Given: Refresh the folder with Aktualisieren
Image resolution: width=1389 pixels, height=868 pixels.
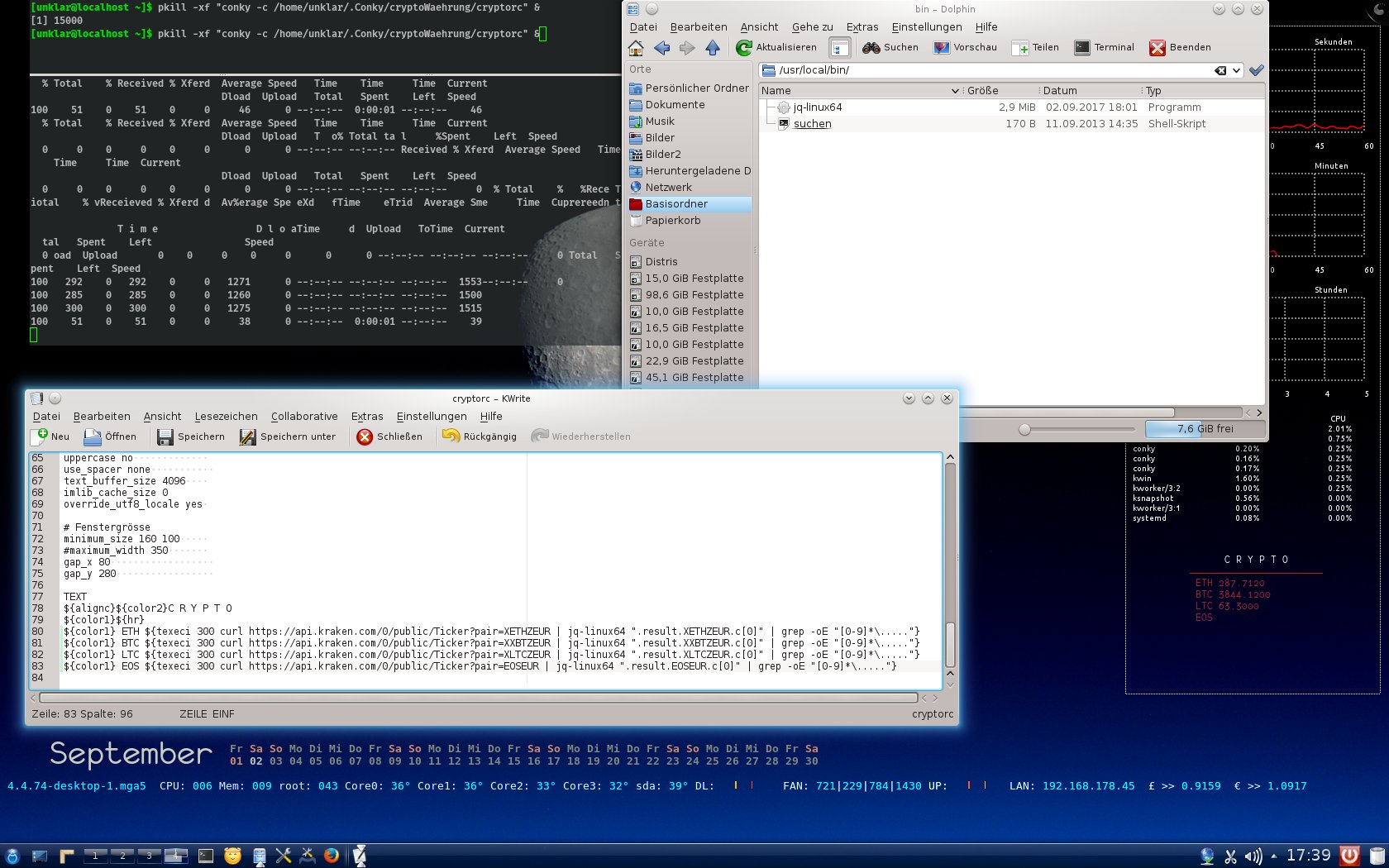Looking at the screenshot, I should click(x=776, y=48).
